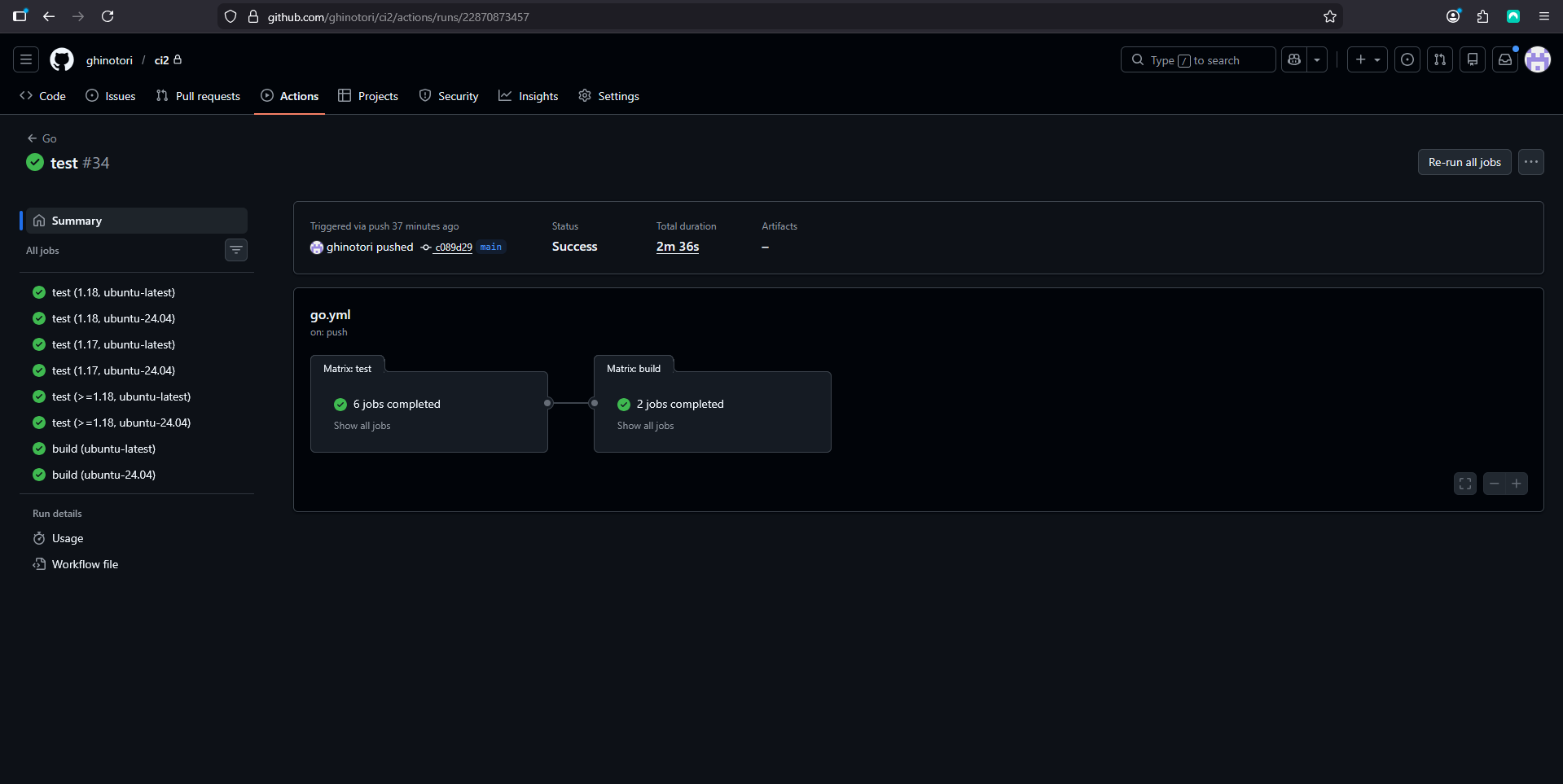Viewport: 1563px width, 784px height.
Task: Click the search input field
Action: 1197,59
